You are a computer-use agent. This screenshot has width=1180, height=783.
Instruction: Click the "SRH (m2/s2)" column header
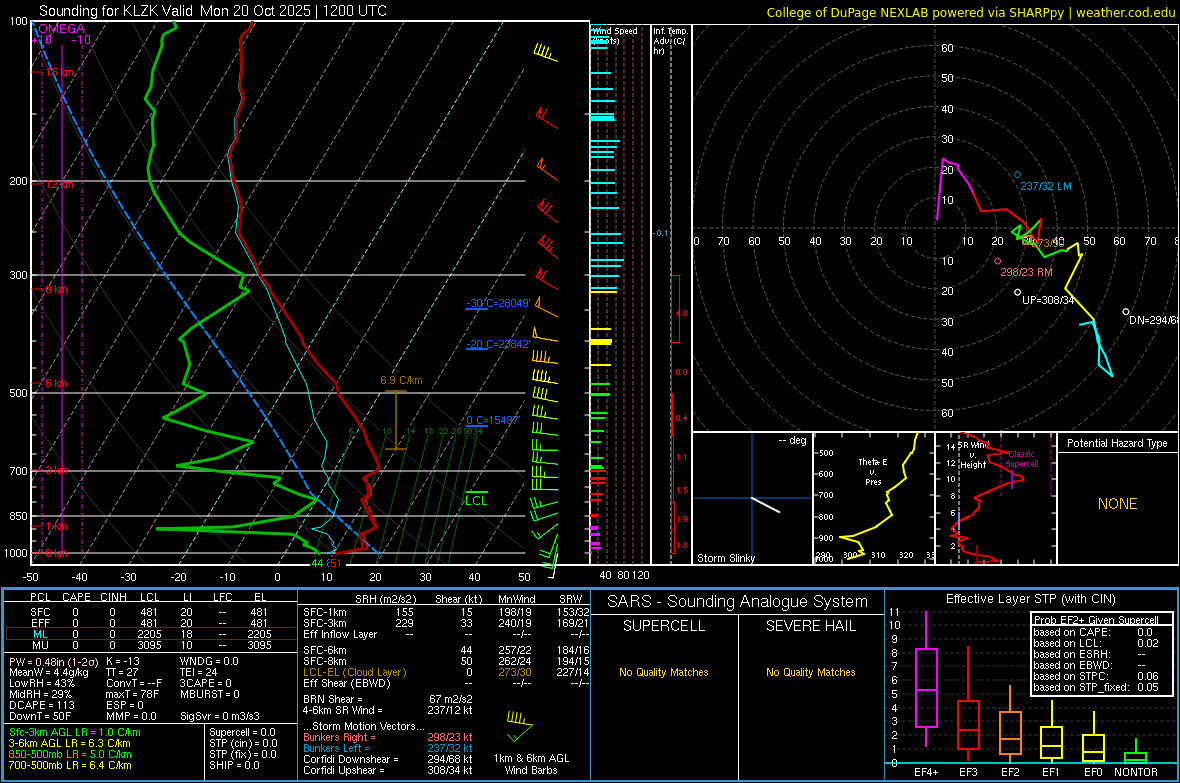(385, 599)
